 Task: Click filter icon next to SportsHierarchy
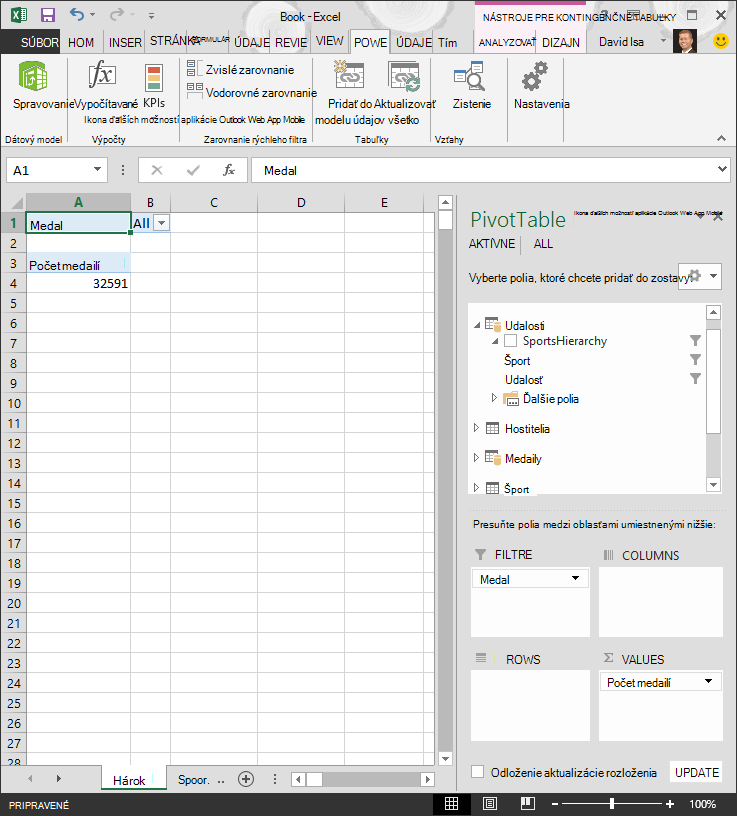point(695,341)
